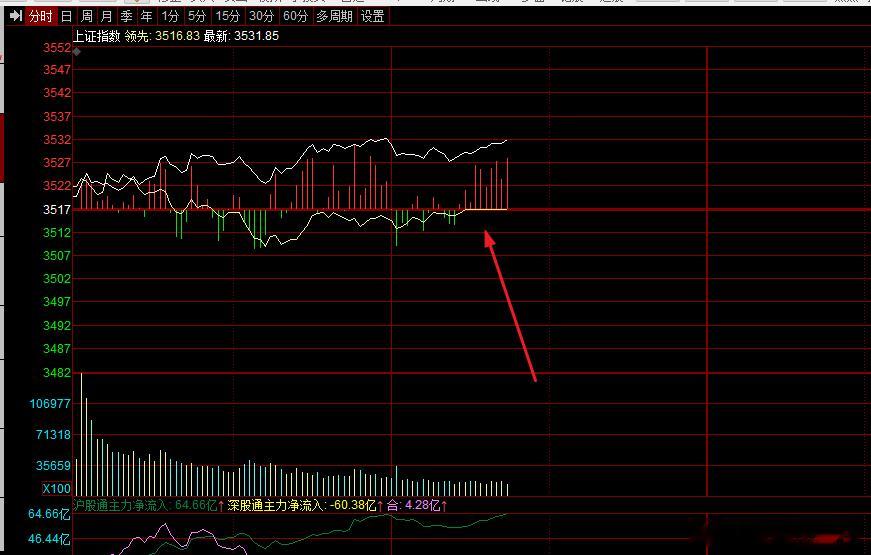Click the 3512 price axis label
This screenshot has height=555, width=871.
[x=57, y=232]
